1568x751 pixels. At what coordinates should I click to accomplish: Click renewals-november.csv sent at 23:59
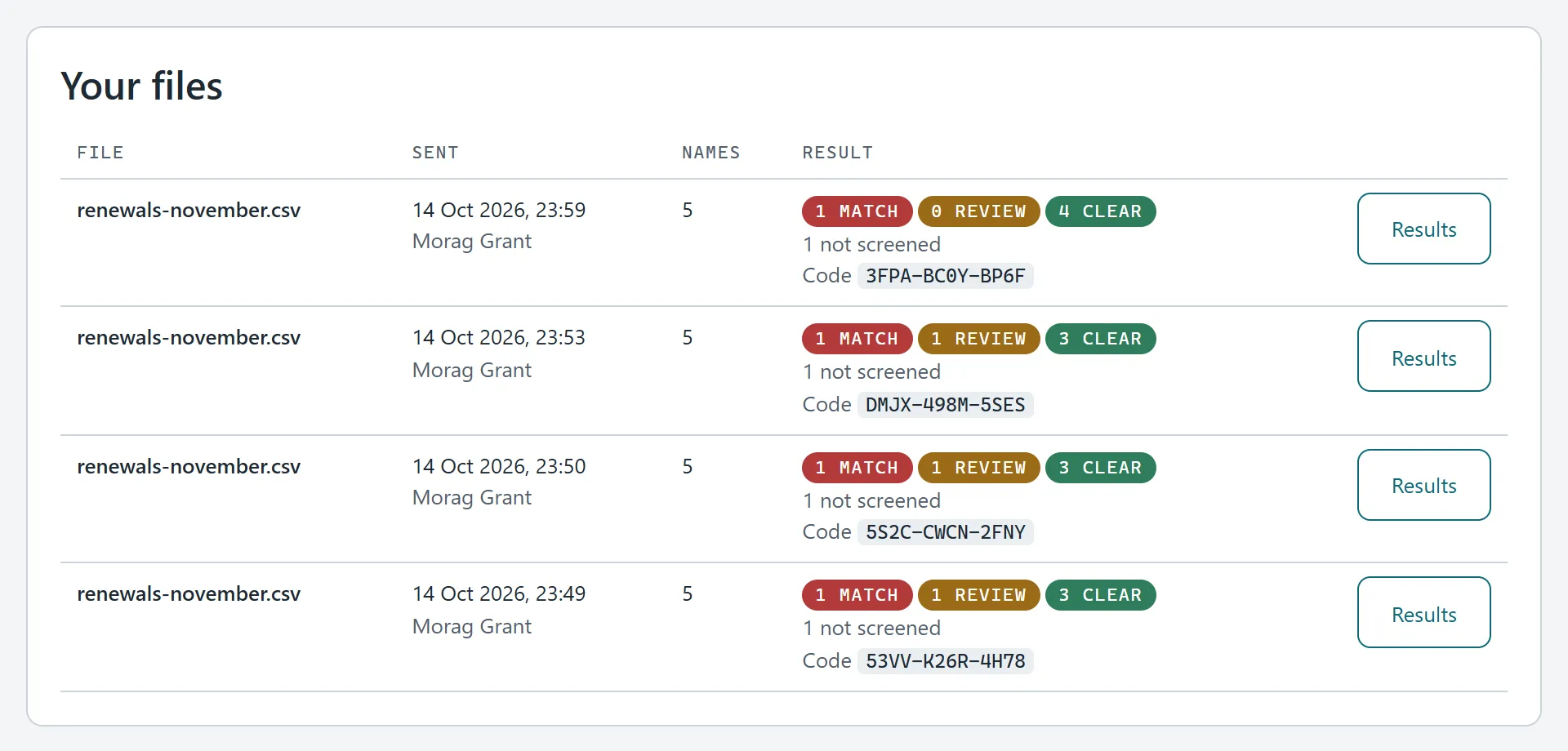point(189,210)
